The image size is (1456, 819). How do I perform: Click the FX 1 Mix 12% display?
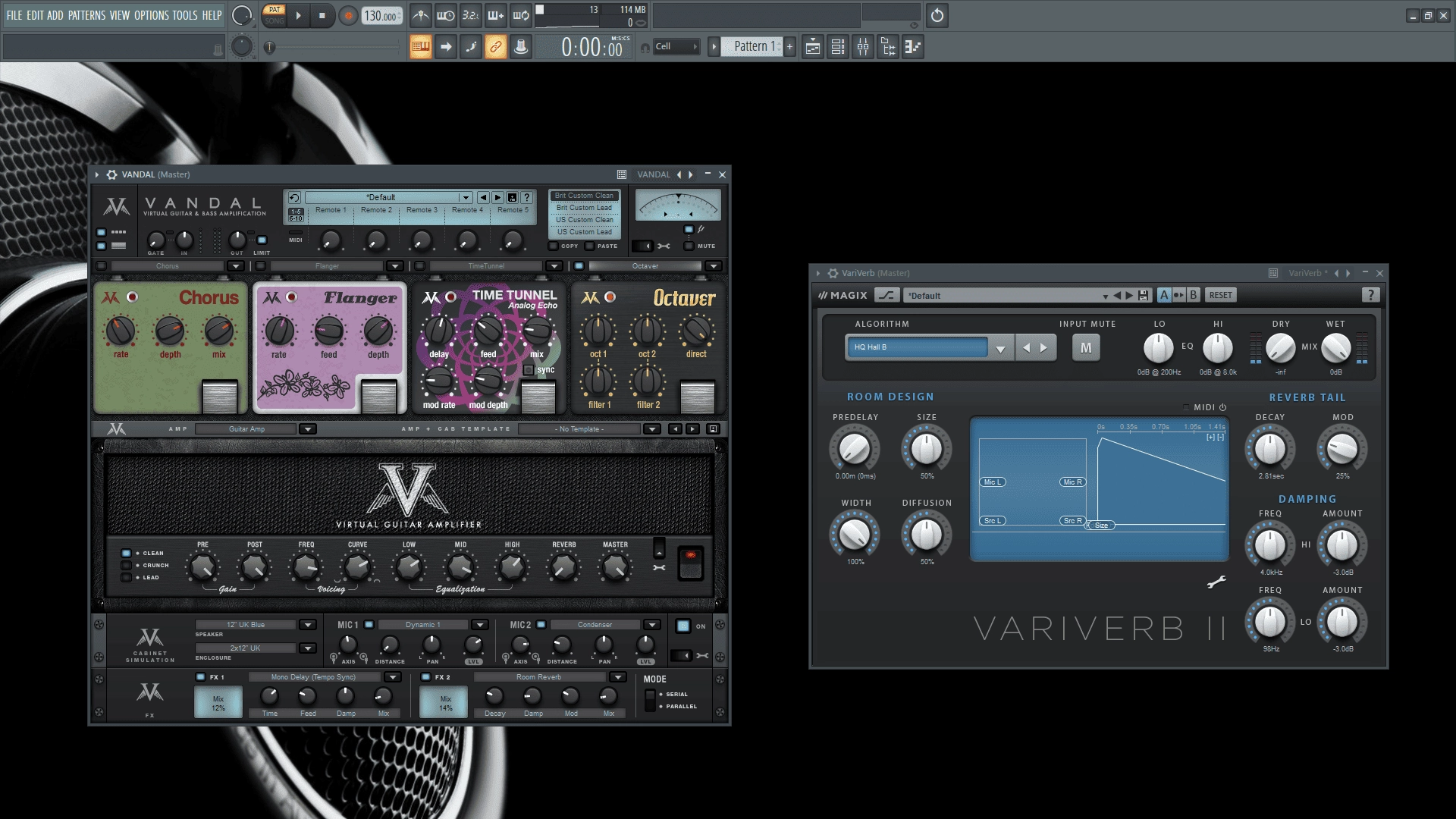click(x=218, y=702)
